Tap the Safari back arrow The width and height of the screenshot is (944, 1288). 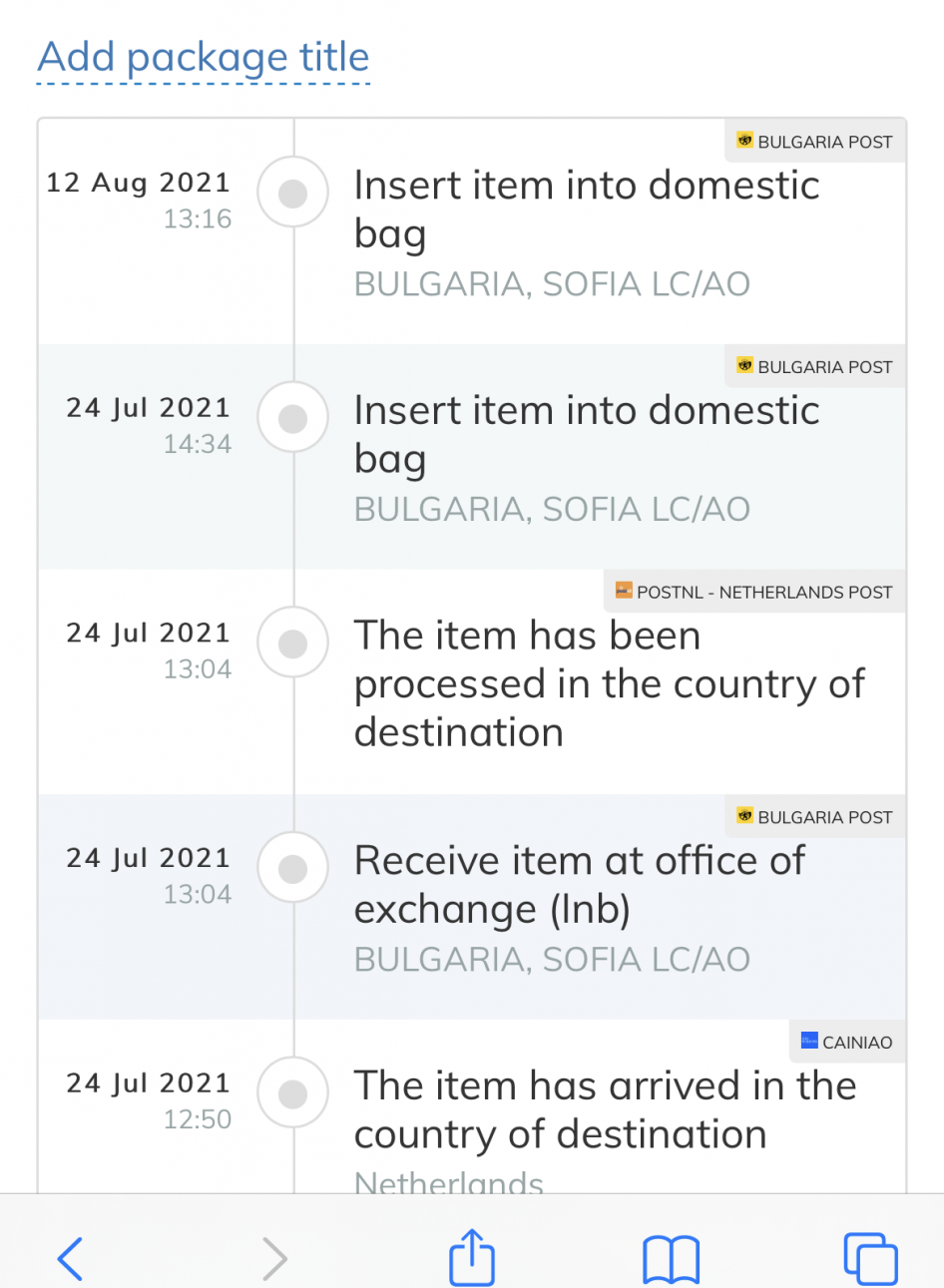71,1258
